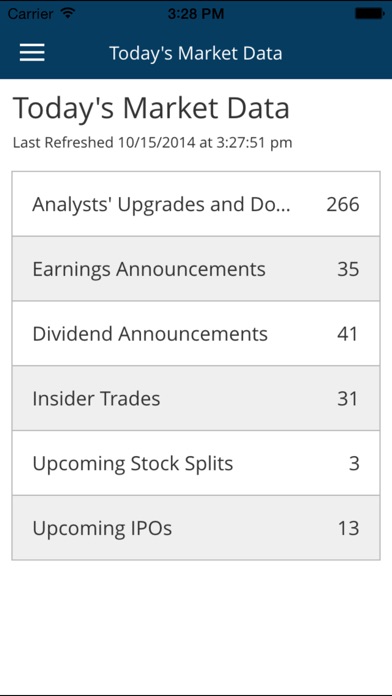Image resolution: width=392 pixels, height=696 pixels.
Task: Tap the 3 stock splits count
Action: 354,464
